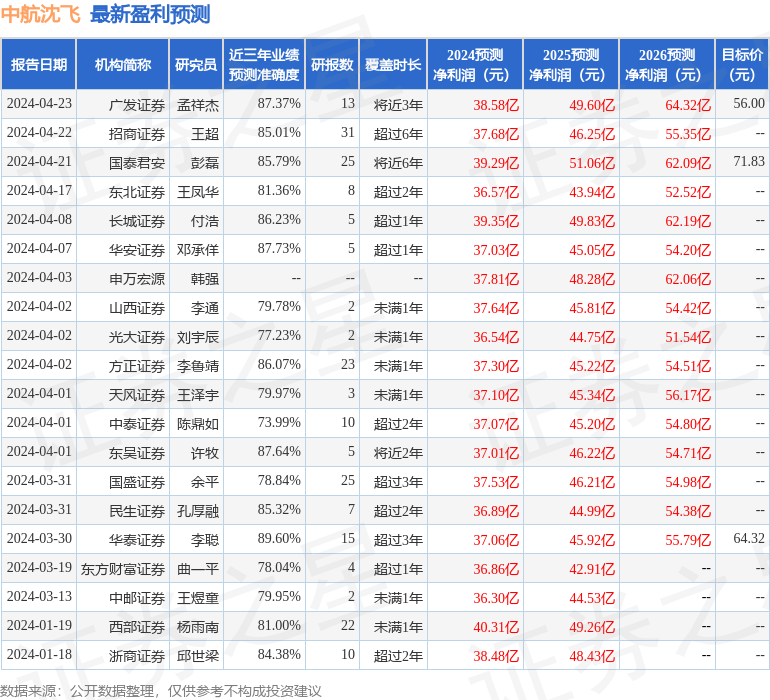Click 天风证券 institution name

(x=137, y=395)
